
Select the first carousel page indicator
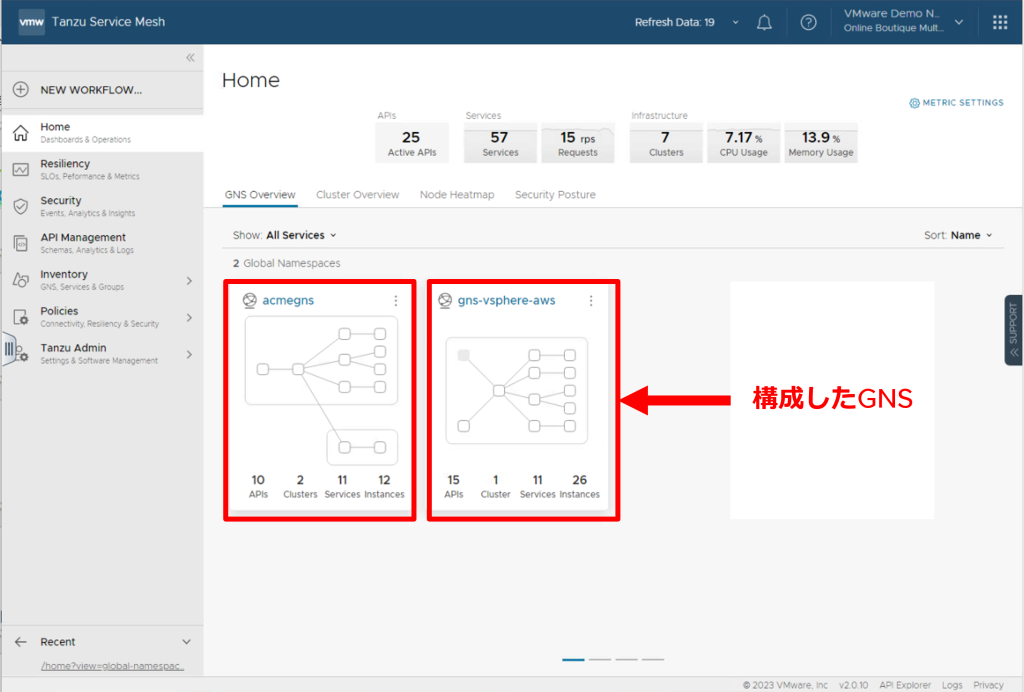[573, 659]
